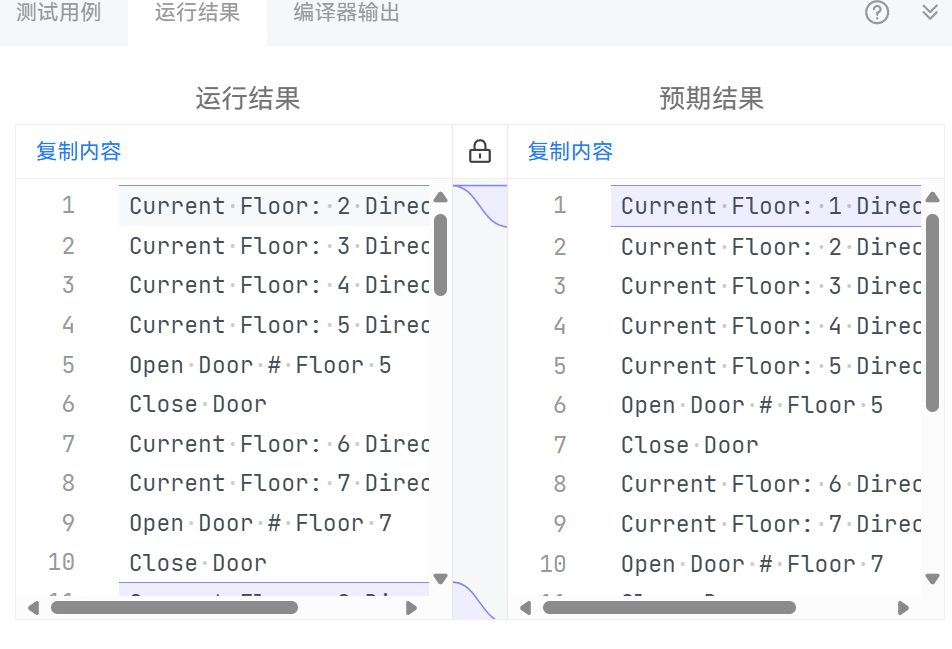Copy content of the 运行结果 pane

click(79, 152)
